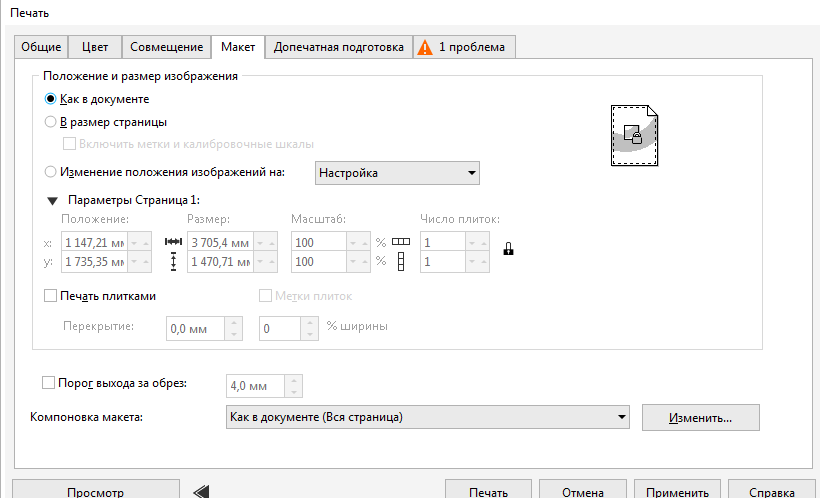Open the 'Компоновка макета' dropdown

coord(428,417)
